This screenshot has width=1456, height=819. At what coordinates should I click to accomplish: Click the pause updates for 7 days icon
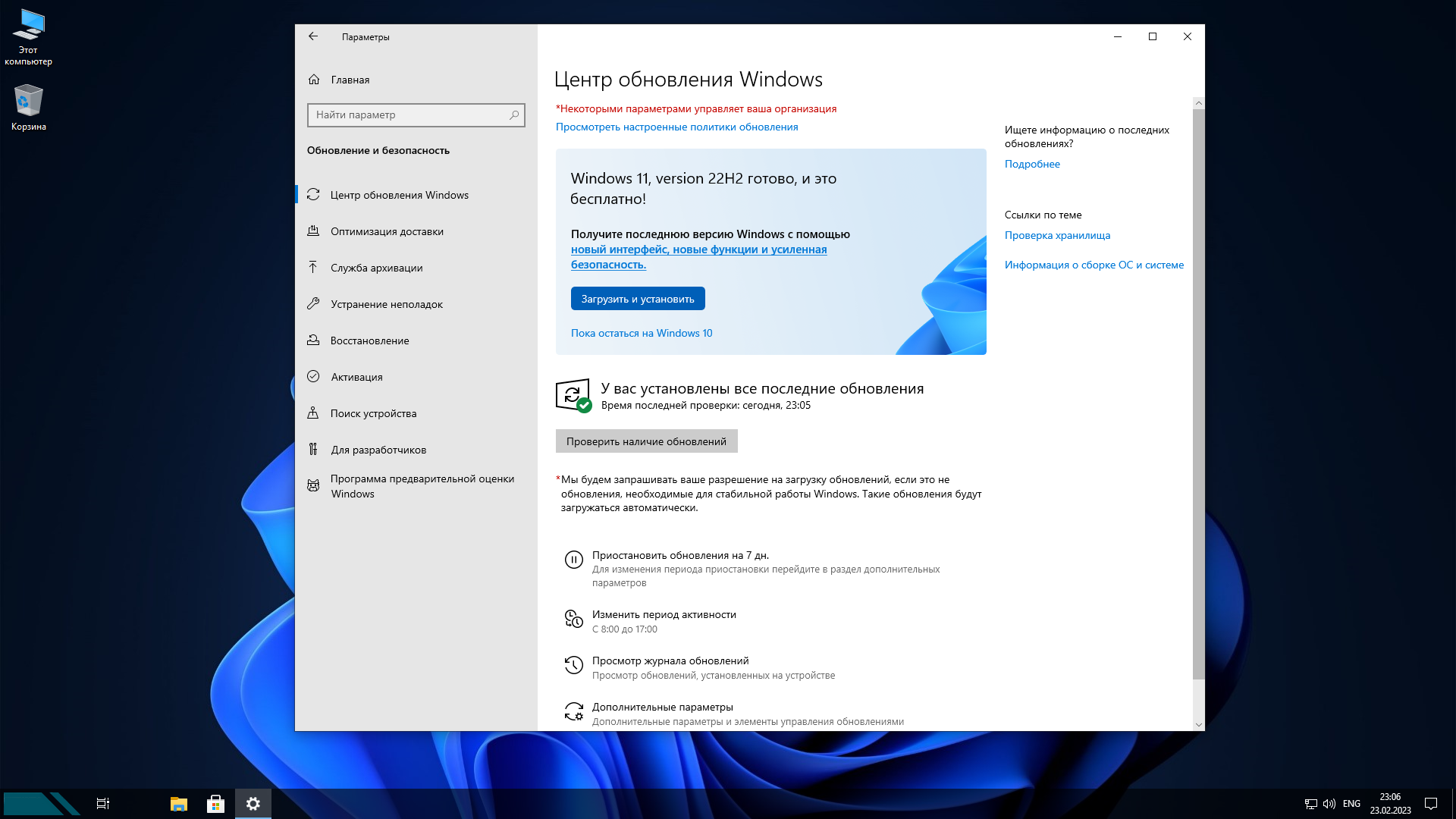click(x=574, y=560)
